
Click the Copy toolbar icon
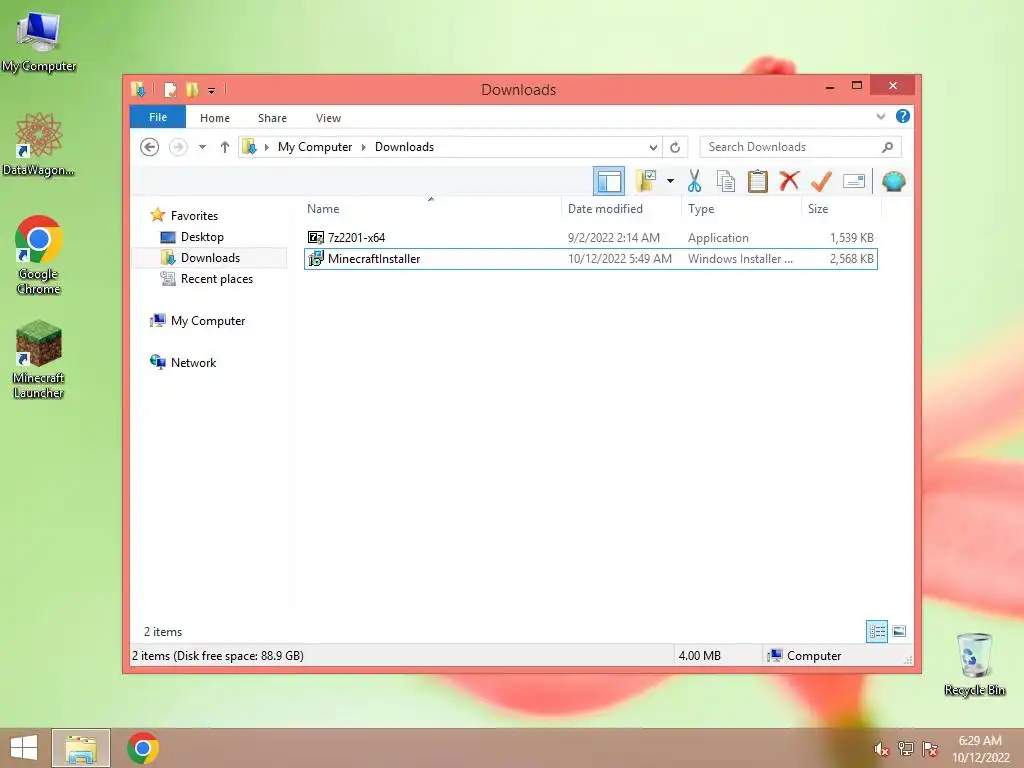click(726, 181)
